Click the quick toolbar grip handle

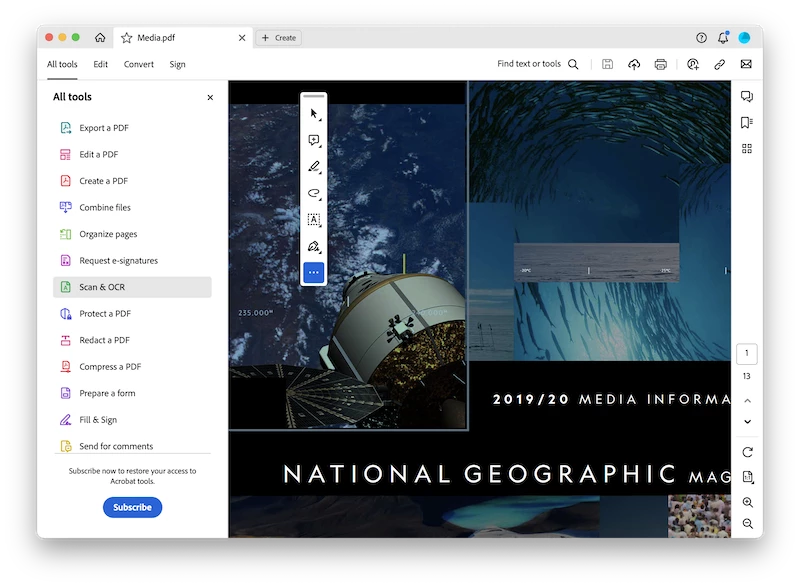pyautogui.click(x=314, y=96)
